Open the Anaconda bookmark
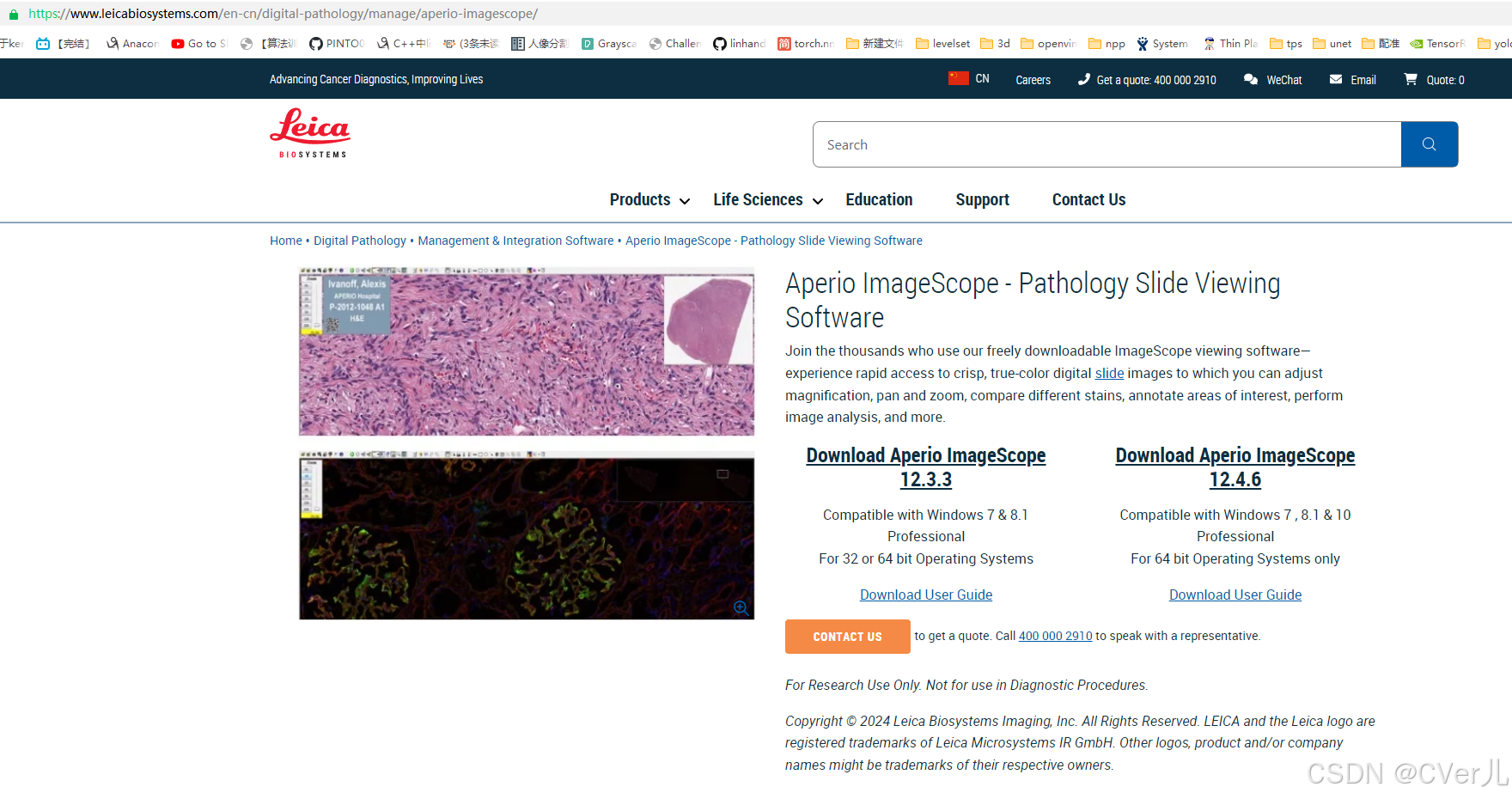This screenshot has height=799, width=1512. pyautogui.click(x=131, y=43)
